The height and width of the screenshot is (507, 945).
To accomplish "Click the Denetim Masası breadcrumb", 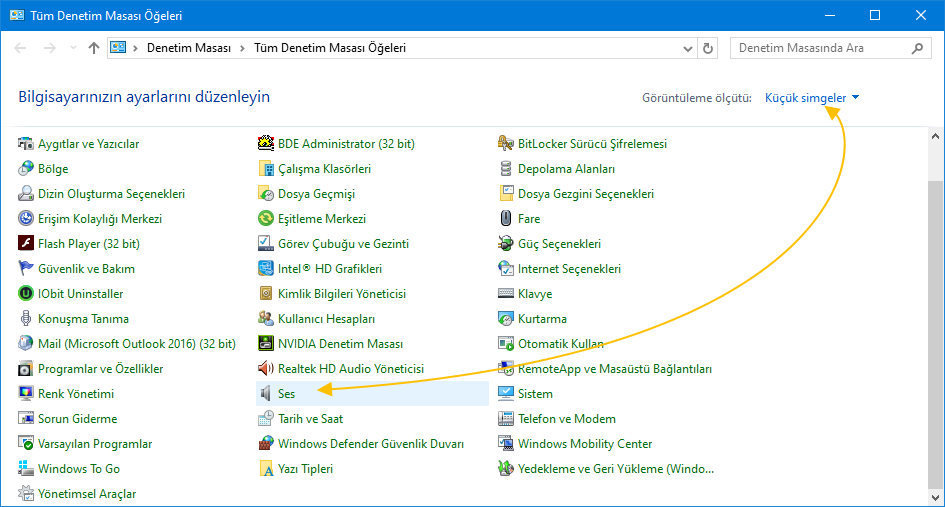I will point(189,48).
